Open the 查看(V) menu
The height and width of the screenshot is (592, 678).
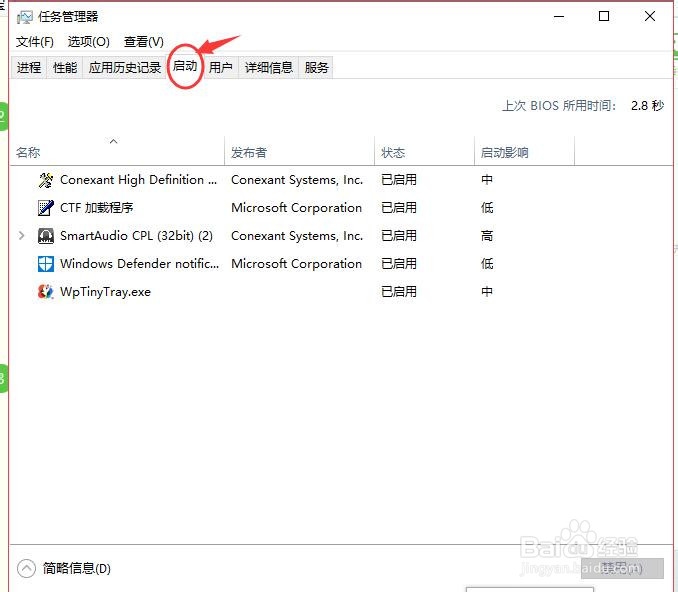pos(144,42)
